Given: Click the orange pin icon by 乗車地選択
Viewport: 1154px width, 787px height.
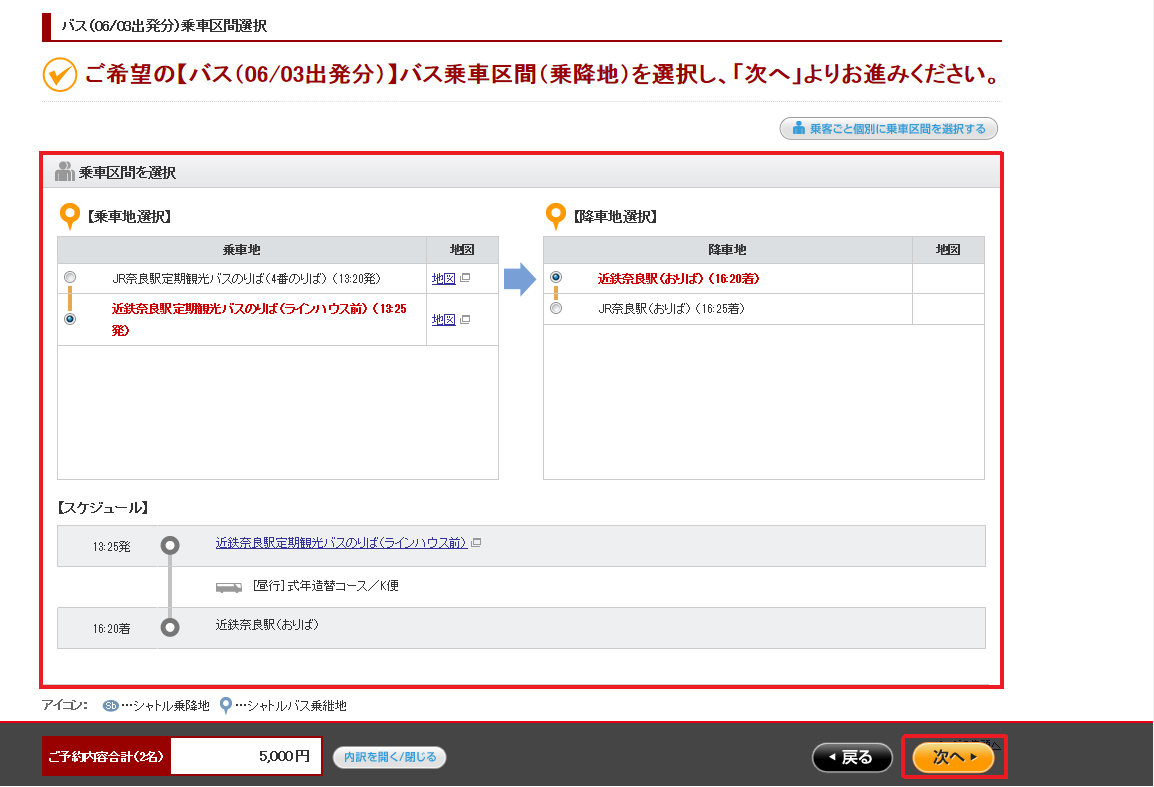Looking at the screenshot, I should pyautogui.click(x=69, y=216).
